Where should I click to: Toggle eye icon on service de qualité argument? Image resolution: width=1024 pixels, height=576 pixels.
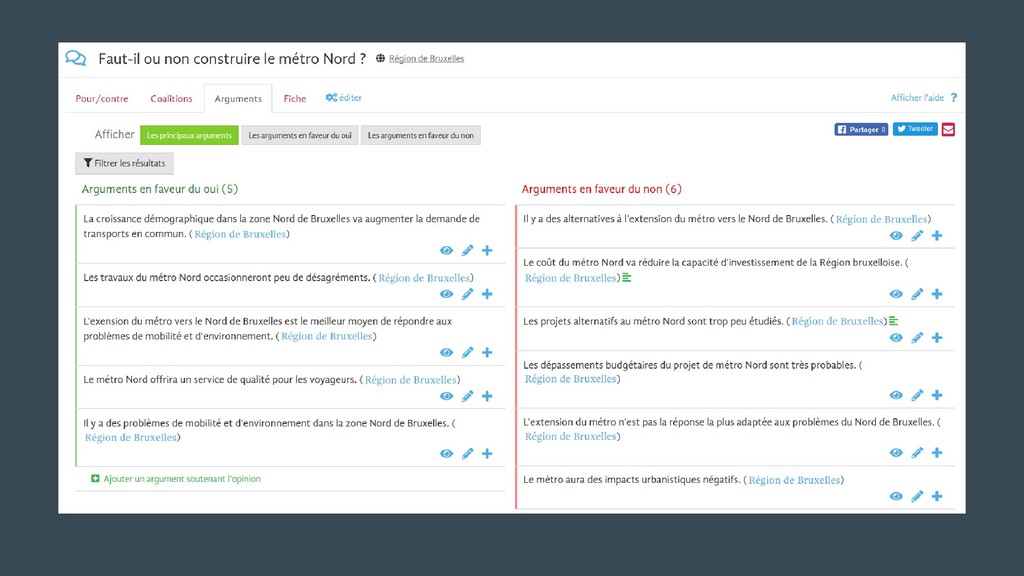pos(447,396)
